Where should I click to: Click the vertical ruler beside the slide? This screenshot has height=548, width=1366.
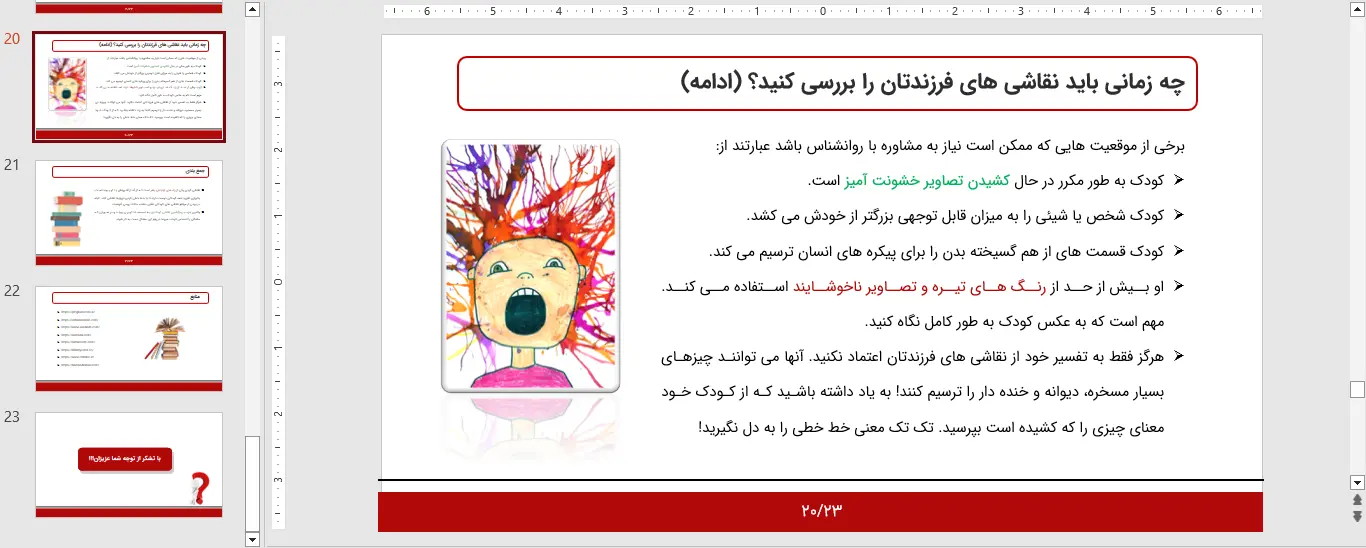pos(278,283)
